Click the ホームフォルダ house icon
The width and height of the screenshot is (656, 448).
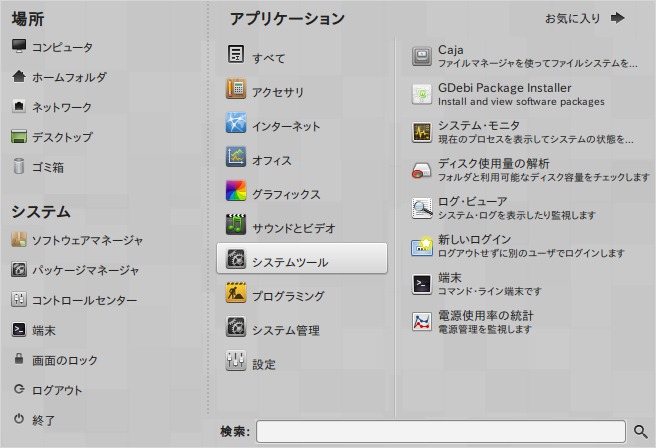click(19, 77)
